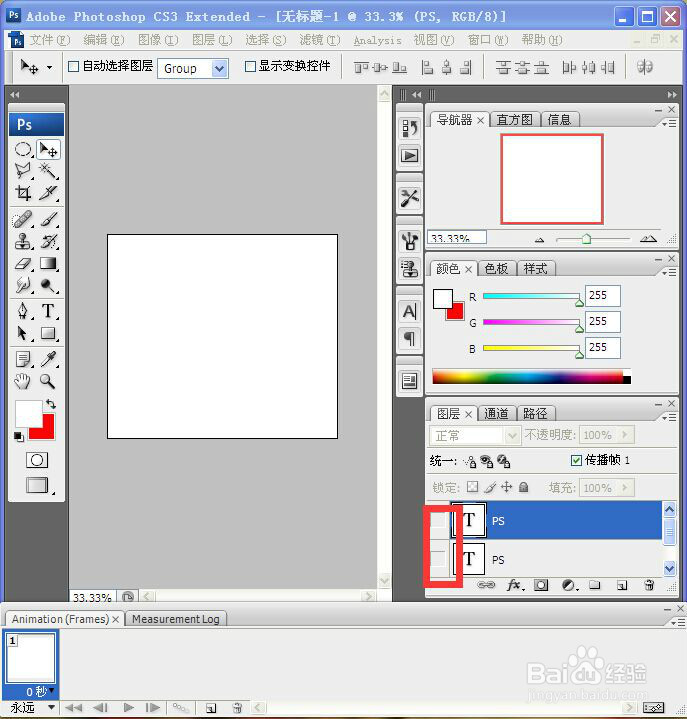
Task: Select the Dodge tool
Action: pos(48,285)
